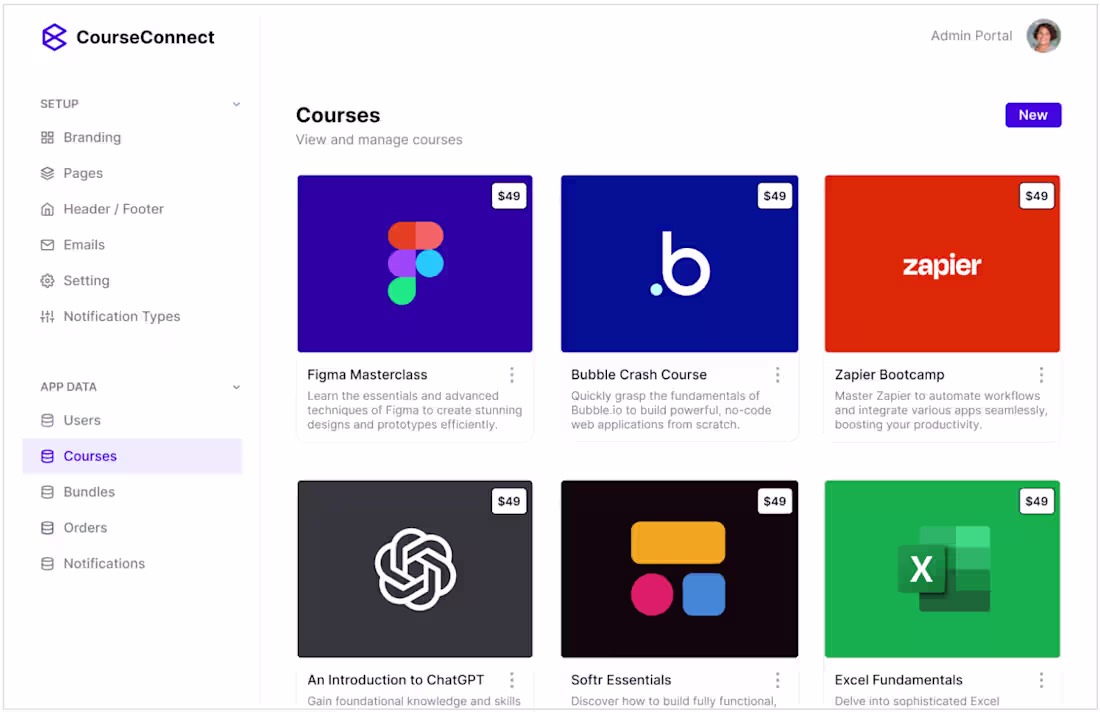Open the Bubble Crash Course title

pyautogui.click(x=638, y=375)
